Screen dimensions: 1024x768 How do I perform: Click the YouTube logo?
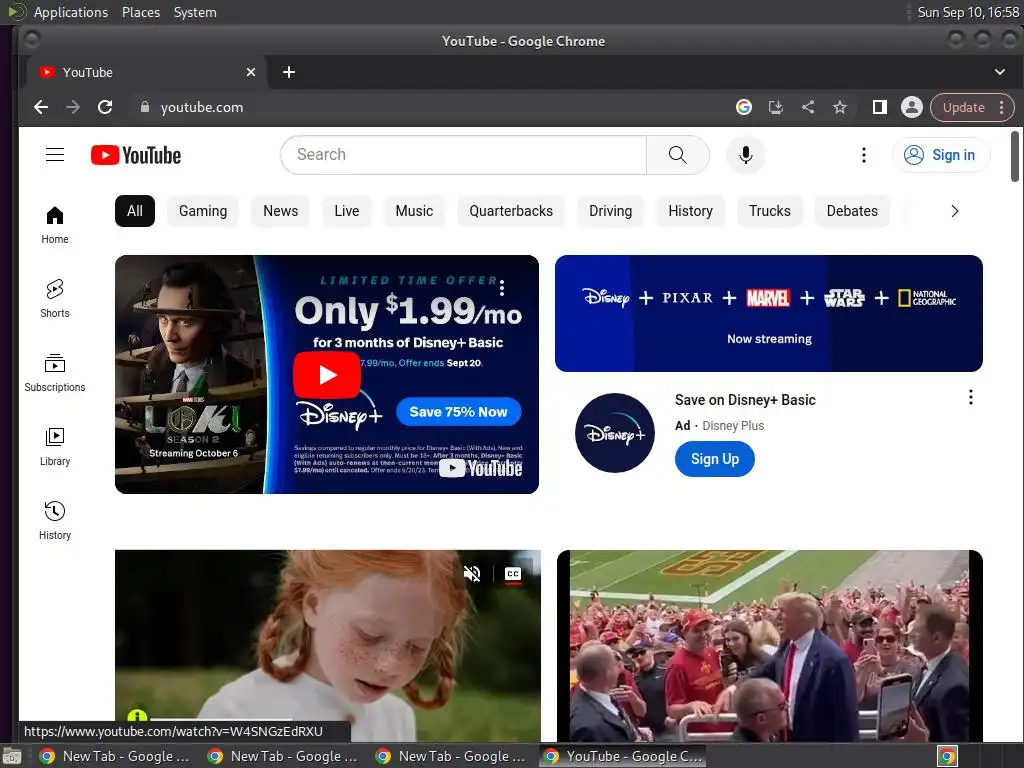tap(136, 155)
